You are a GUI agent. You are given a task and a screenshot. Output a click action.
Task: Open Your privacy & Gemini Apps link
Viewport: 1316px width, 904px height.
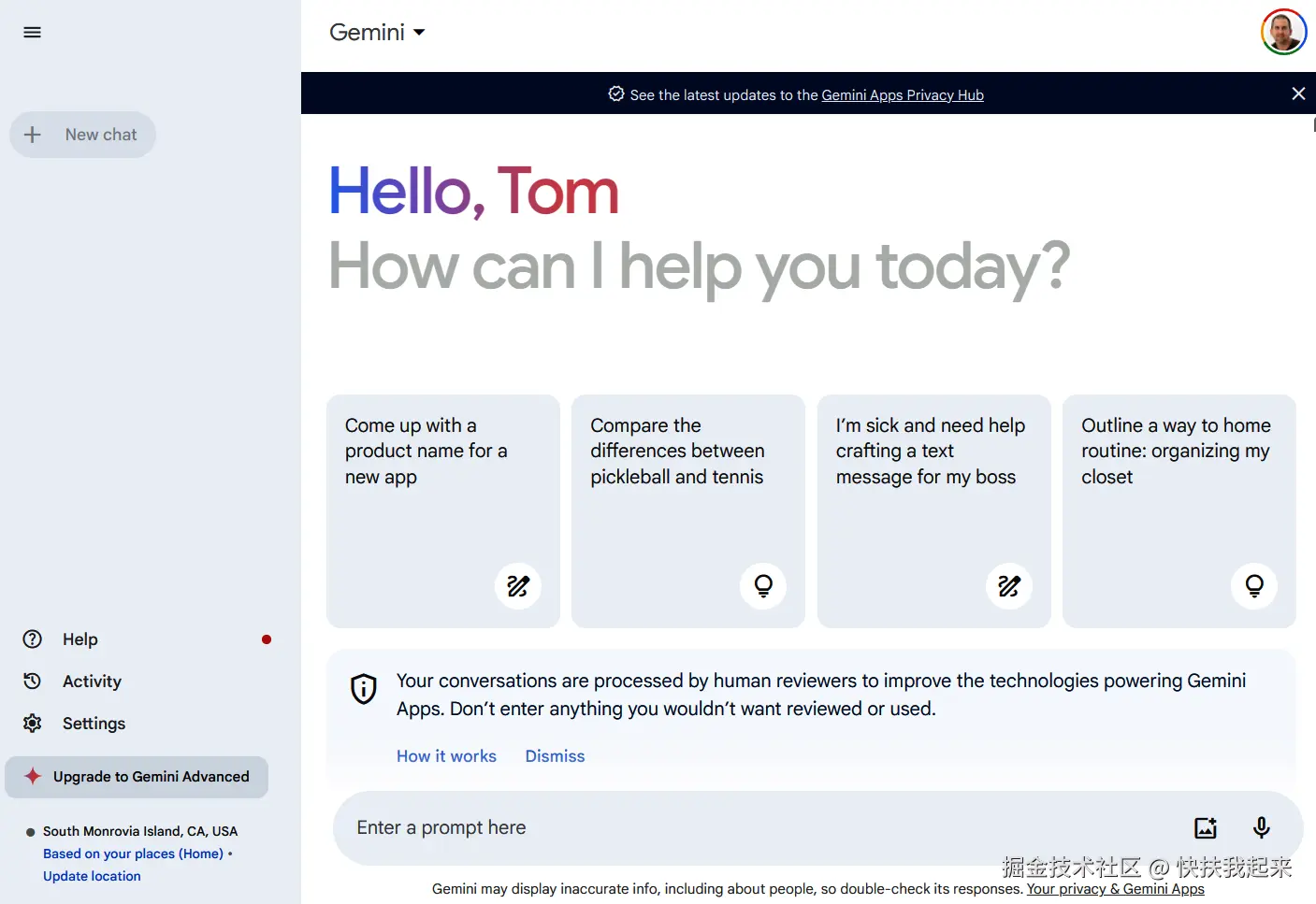(1115, 889)
